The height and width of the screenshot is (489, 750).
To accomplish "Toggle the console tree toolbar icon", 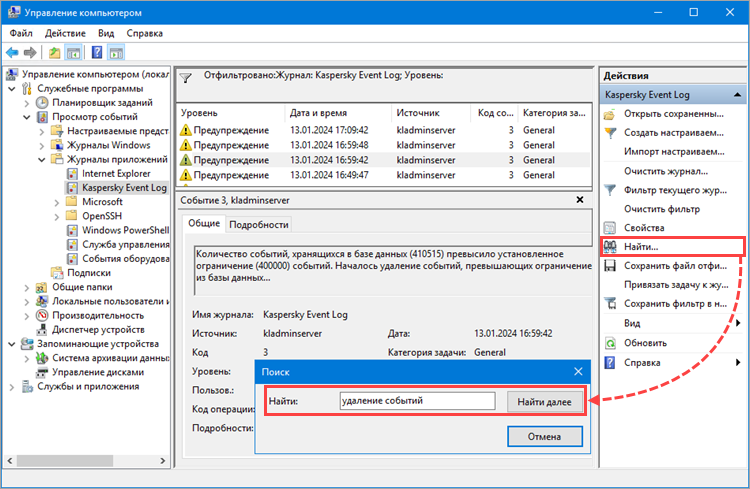I will pyautogui.click(x=73, y=53).
